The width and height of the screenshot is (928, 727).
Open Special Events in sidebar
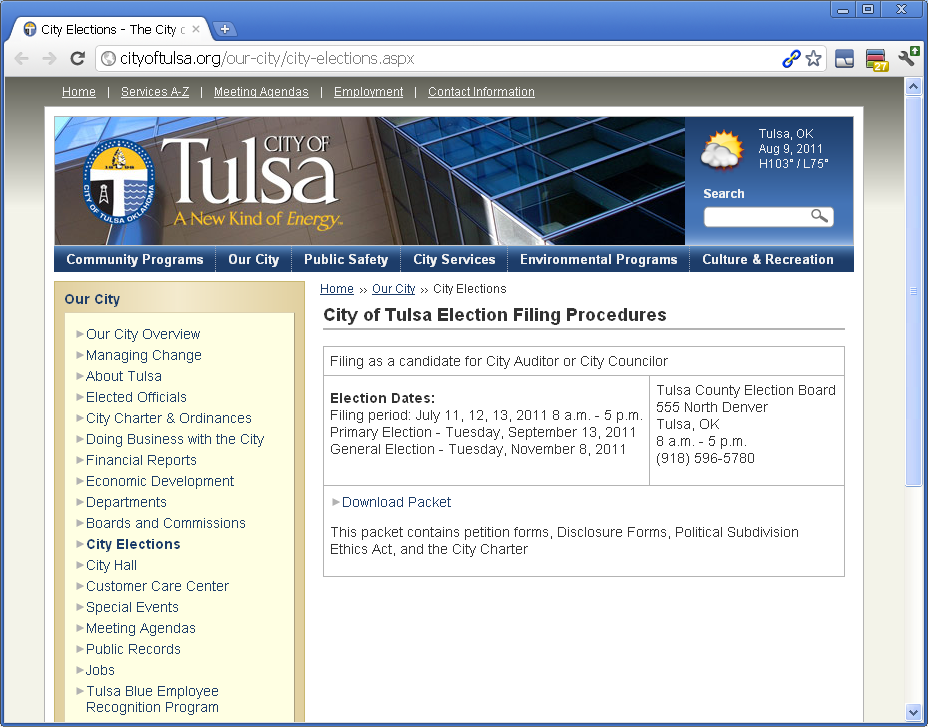pyautogui.click(x=132, y=607)
